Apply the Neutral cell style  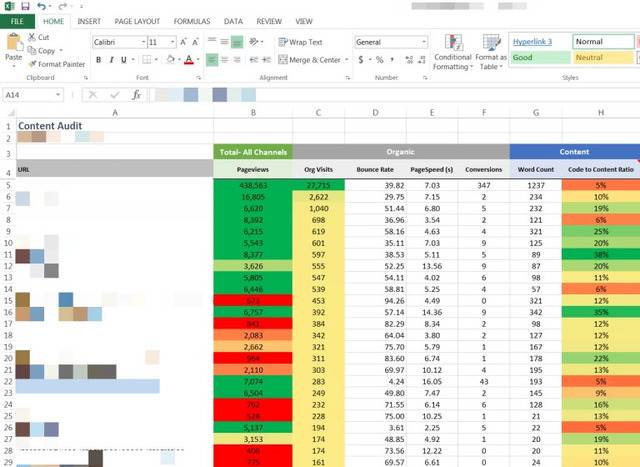pyautogui.click(x=603, y=58)
